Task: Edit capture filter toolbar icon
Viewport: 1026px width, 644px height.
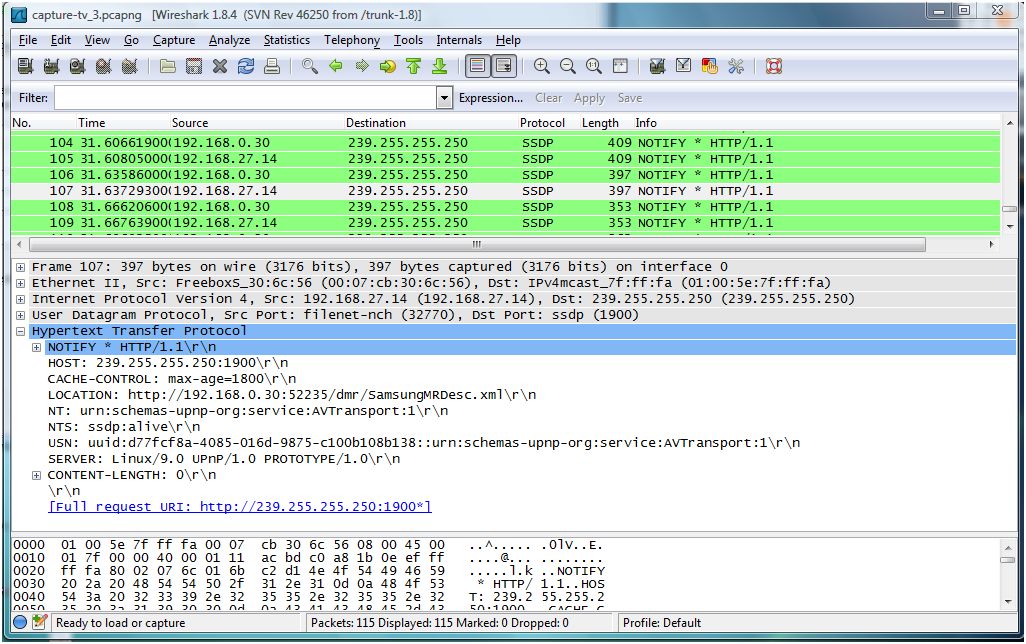Action: click(658, 66)
